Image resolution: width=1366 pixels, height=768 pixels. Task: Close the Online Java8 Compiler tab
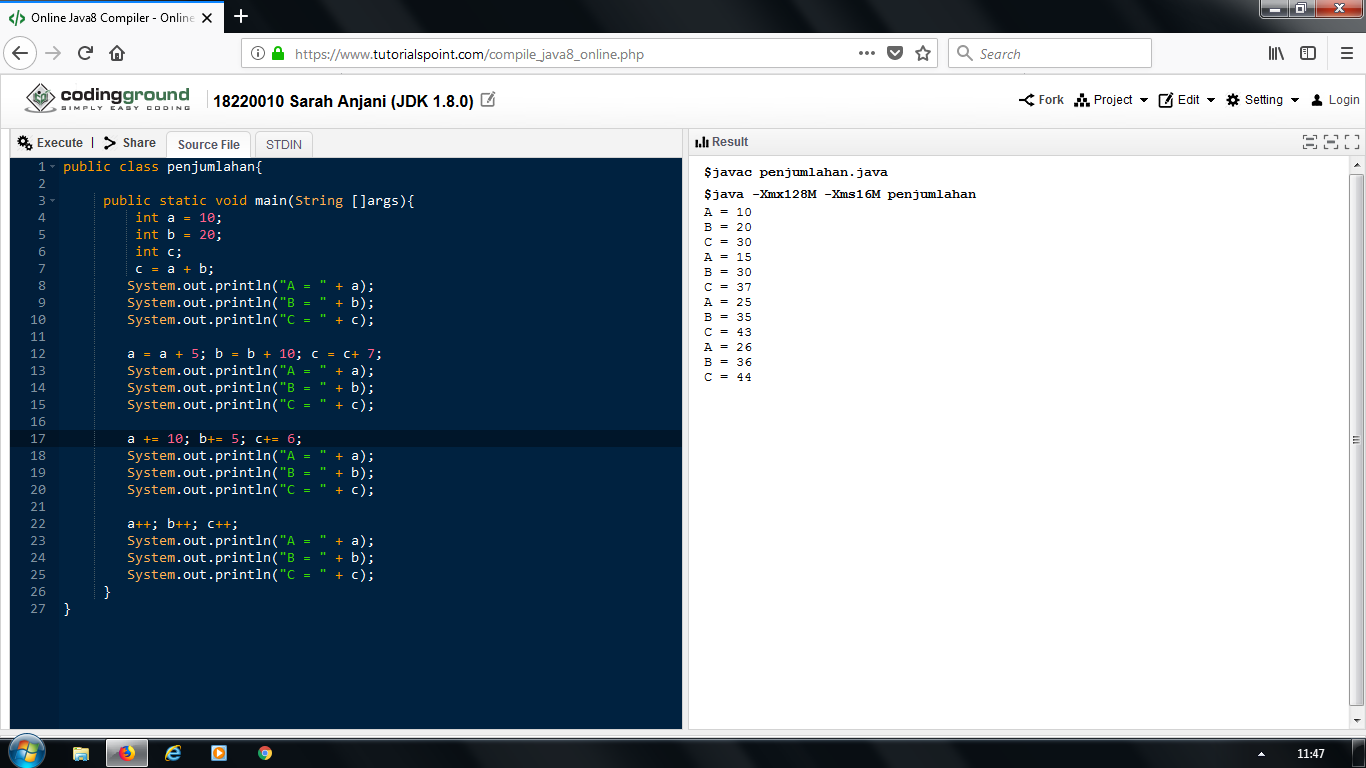(207, 18)
